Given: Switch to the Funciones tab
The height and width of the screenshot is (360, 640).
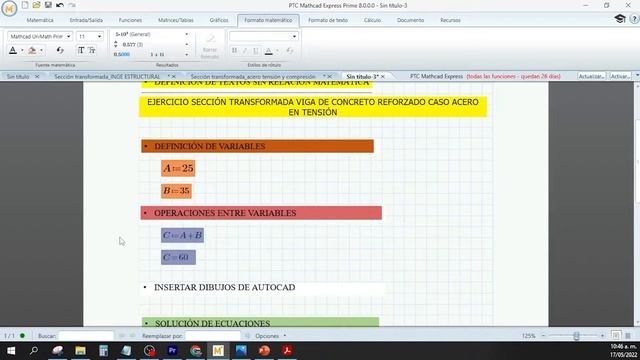Looking at the screenshot, I should [x=130, y=20].
